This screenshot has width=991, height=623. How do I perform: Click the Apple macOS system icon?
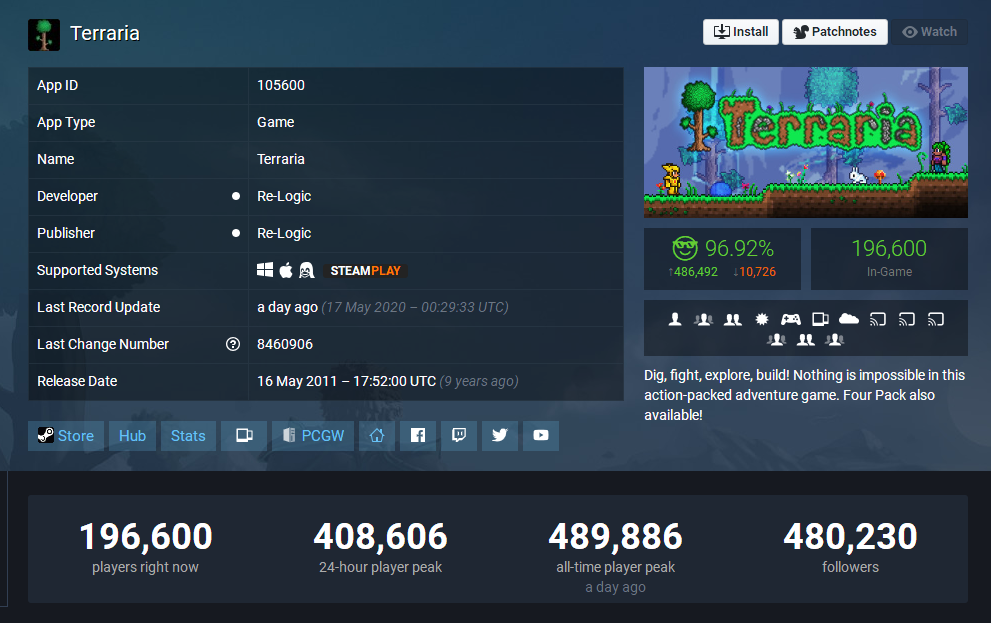286,270
